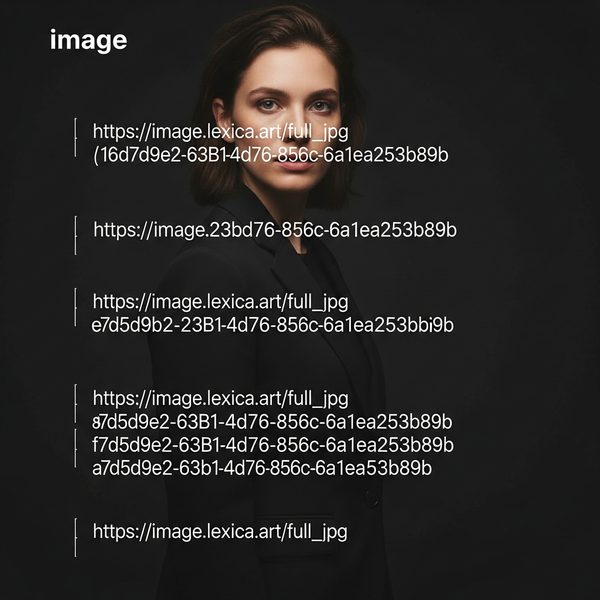Open the https://image.23bd76-856c link
The height and width of the screenshot is (600, 600).
(x=275, y=230)
